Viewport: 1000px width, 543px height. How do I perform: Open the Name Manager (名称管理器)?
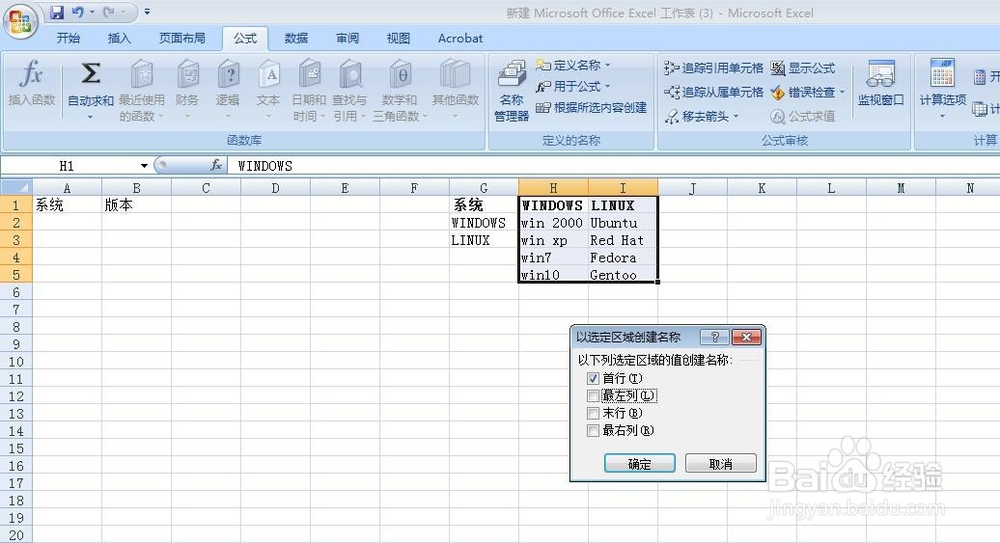[x=511, y=89]
